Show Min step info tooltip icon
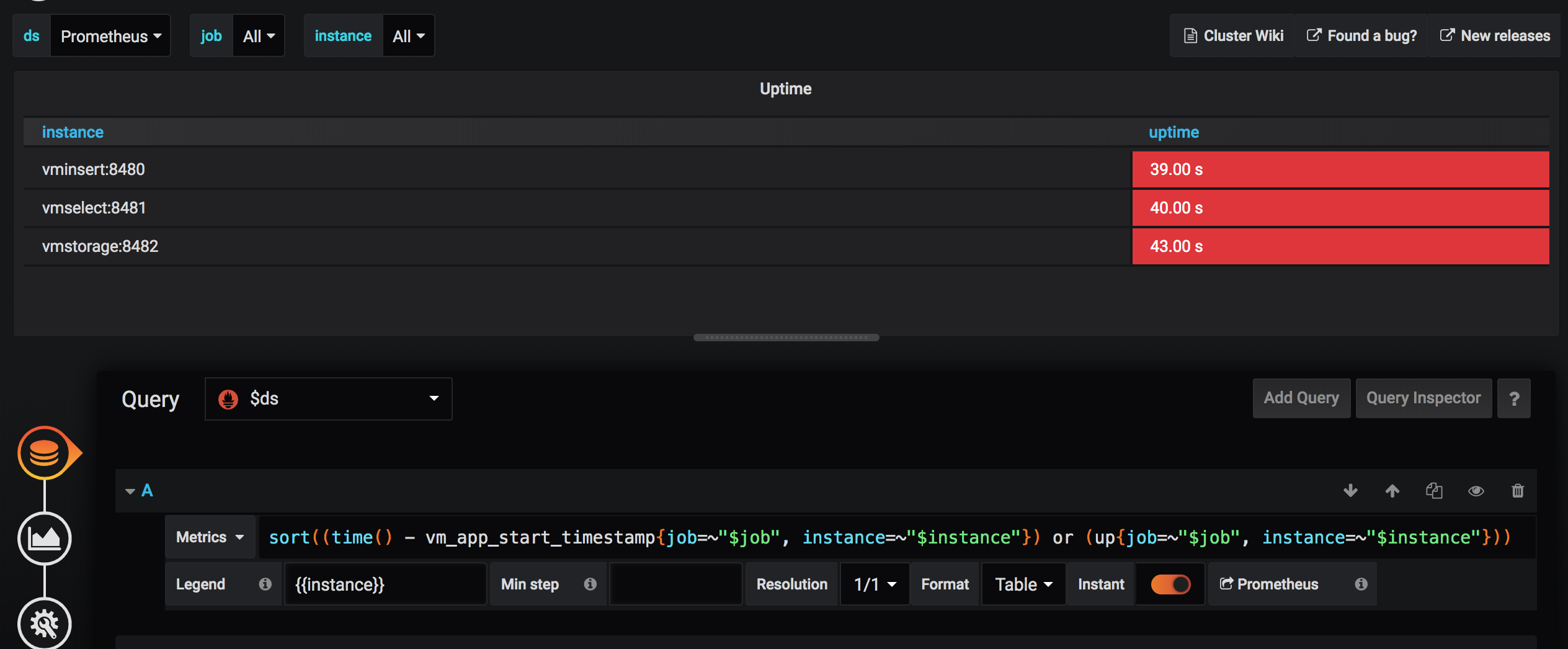Image resolution: width=1568 pixels, height=649 pixels. click(590, 584)
